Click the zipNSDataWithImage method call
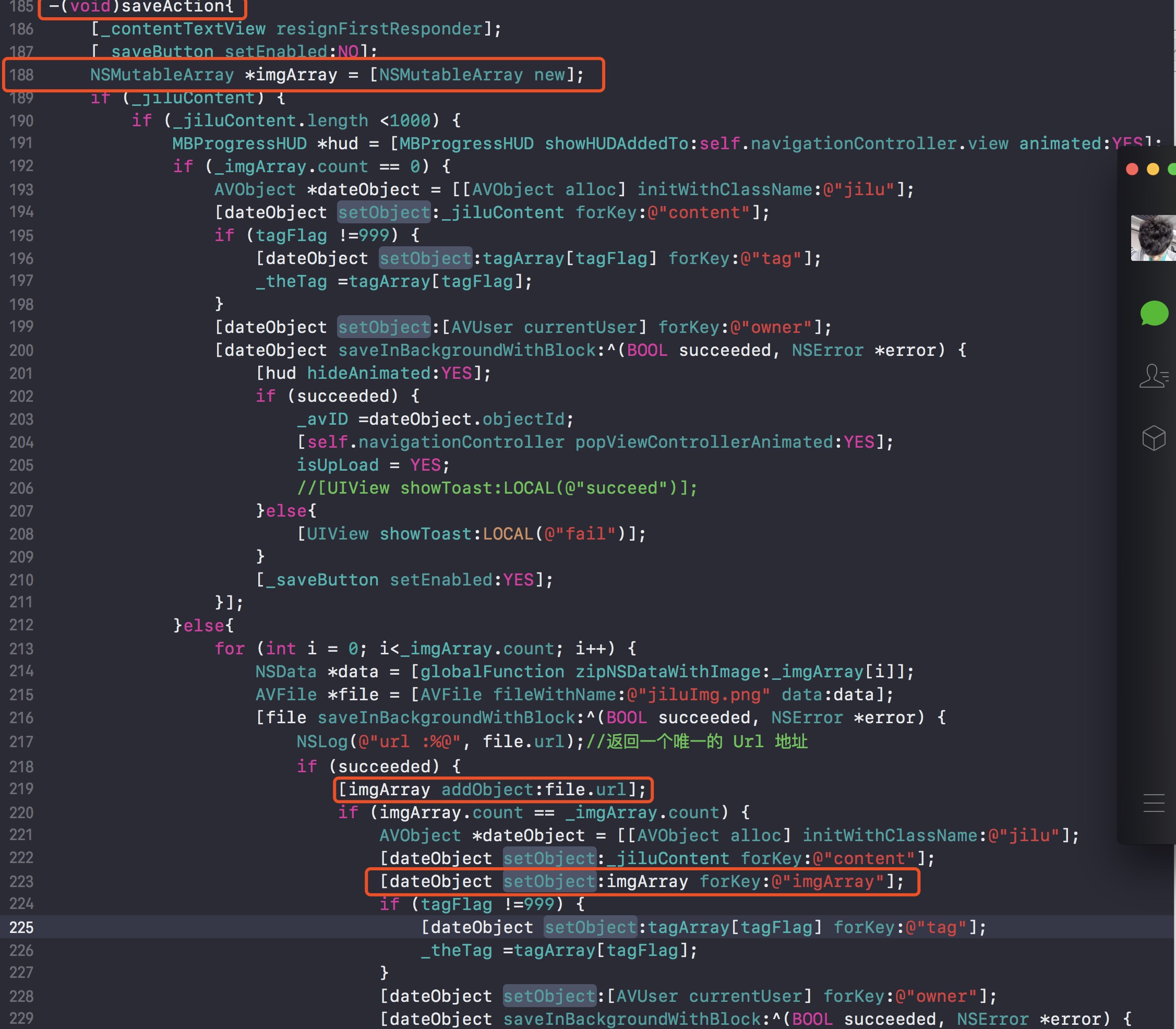Viewport: 1176px width, 1029px height. coord(668,672)
